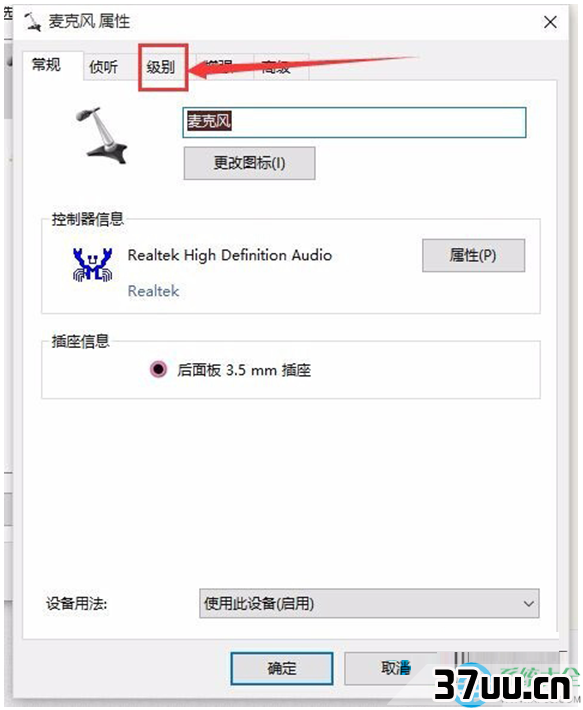Click the 后面板 3.5 mm 插座 label
The width and height of the screenshot is (583, 710).
coord(244,370)
